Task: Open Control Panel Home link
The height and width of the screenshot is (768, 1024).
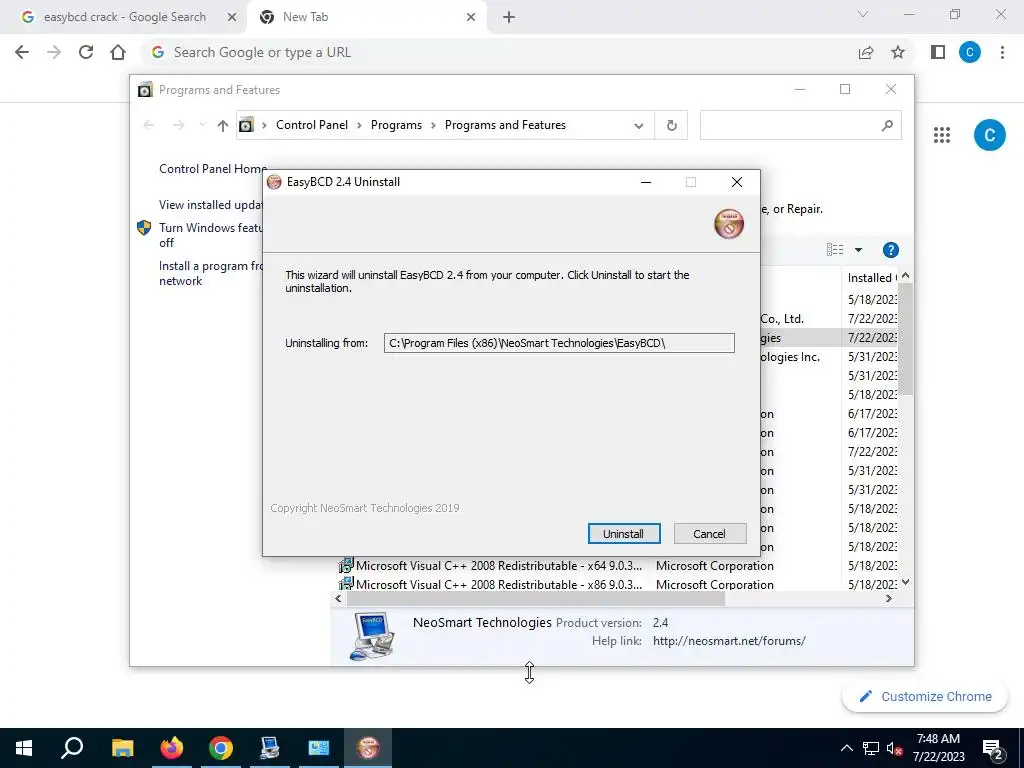Action: [212, 168]
